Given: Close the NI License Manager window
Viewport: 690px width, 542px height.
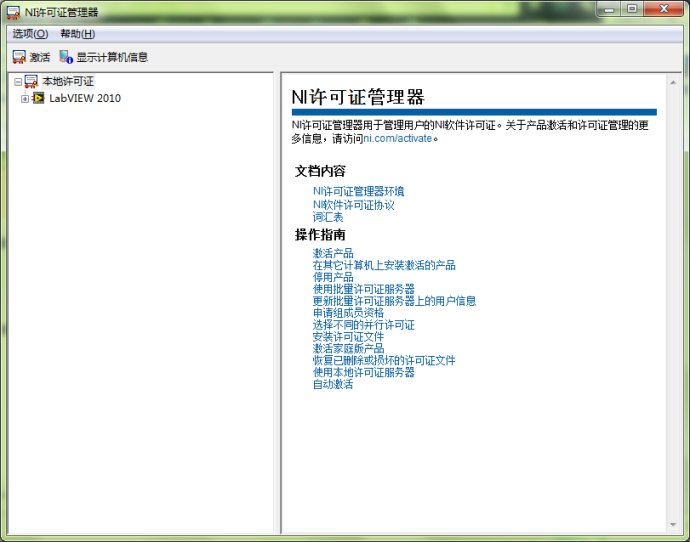Looking at the screenshot, I should [664, 9].
